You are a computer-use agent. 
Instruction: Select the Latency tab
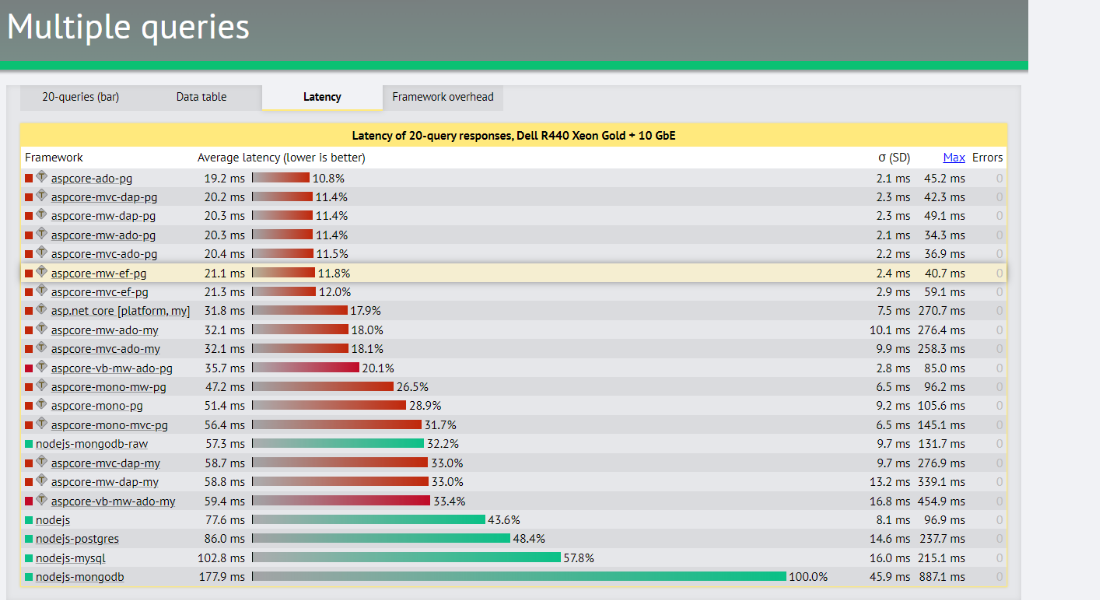[x=322, y=97]
